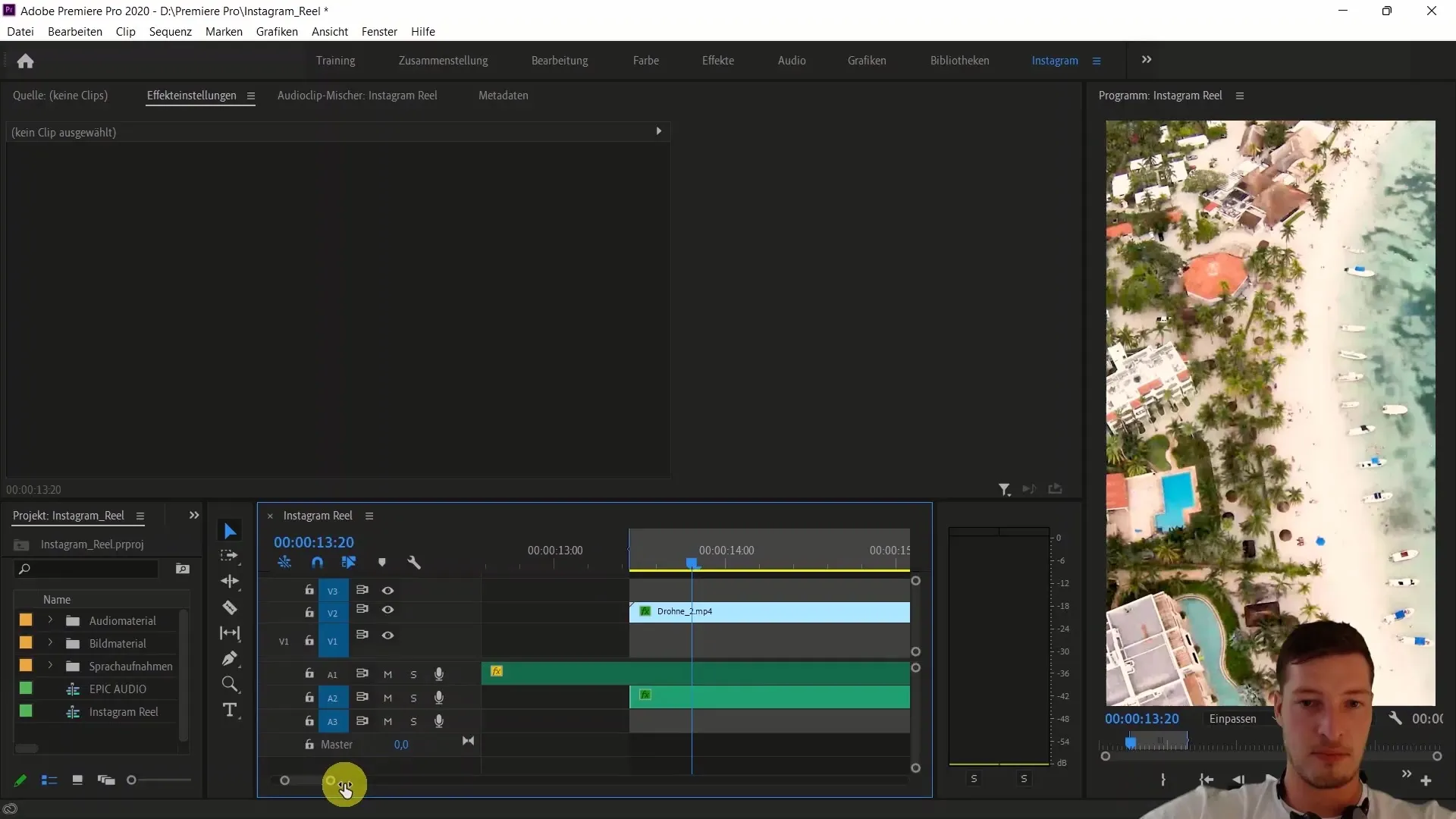The width and height of the screenshot is (1456, 819).
Task: Click Mark Out bracket in program monitor
Action: pos(1163,780)
